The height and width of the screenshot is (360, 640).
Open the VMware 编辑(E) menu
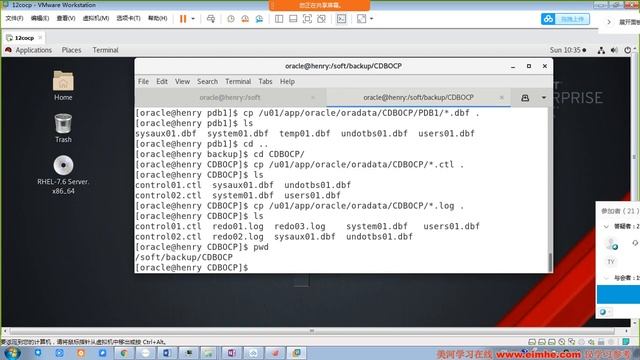40,18
